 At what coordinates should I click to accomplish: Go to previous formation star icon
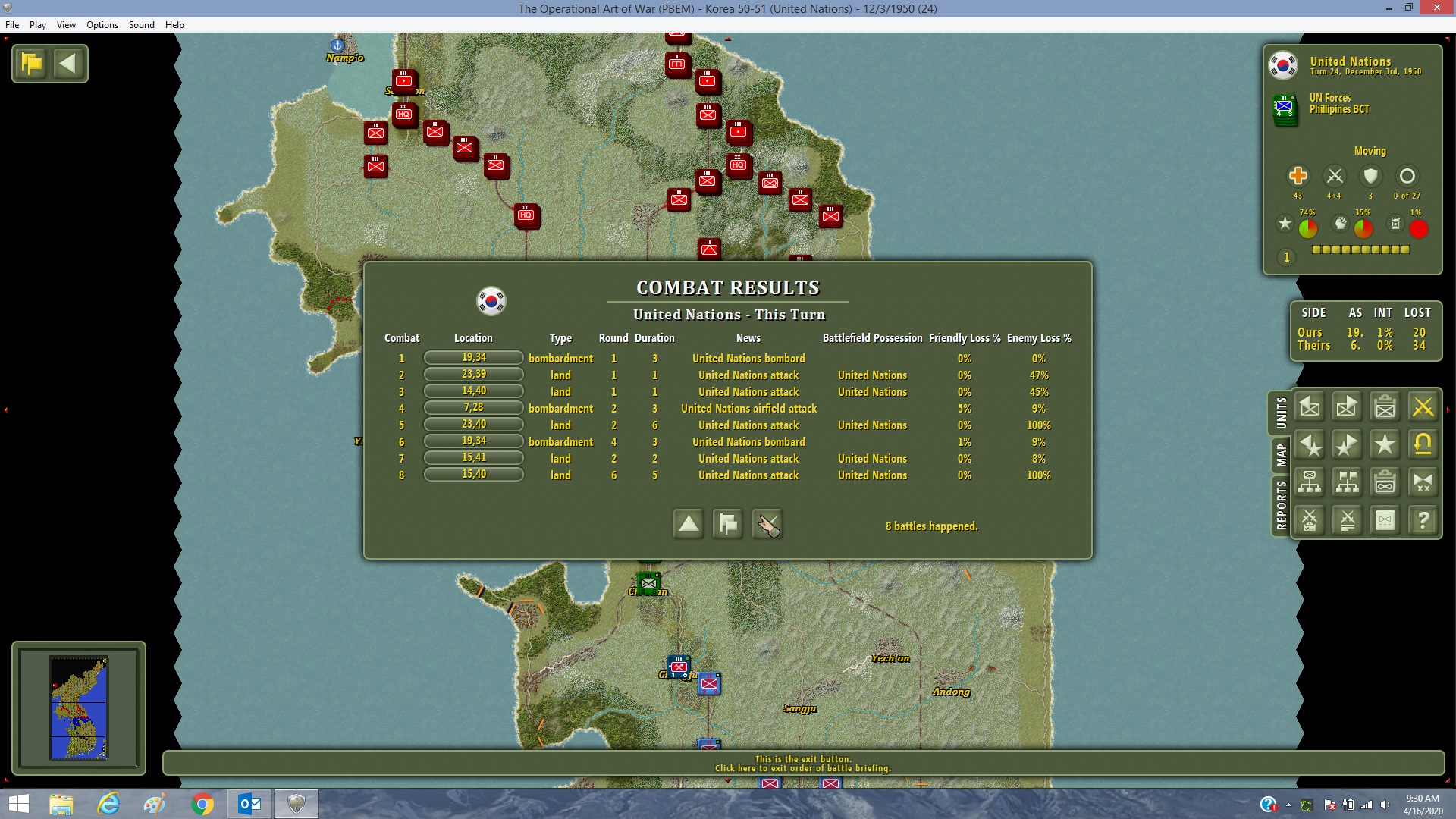pos(1310,445)
